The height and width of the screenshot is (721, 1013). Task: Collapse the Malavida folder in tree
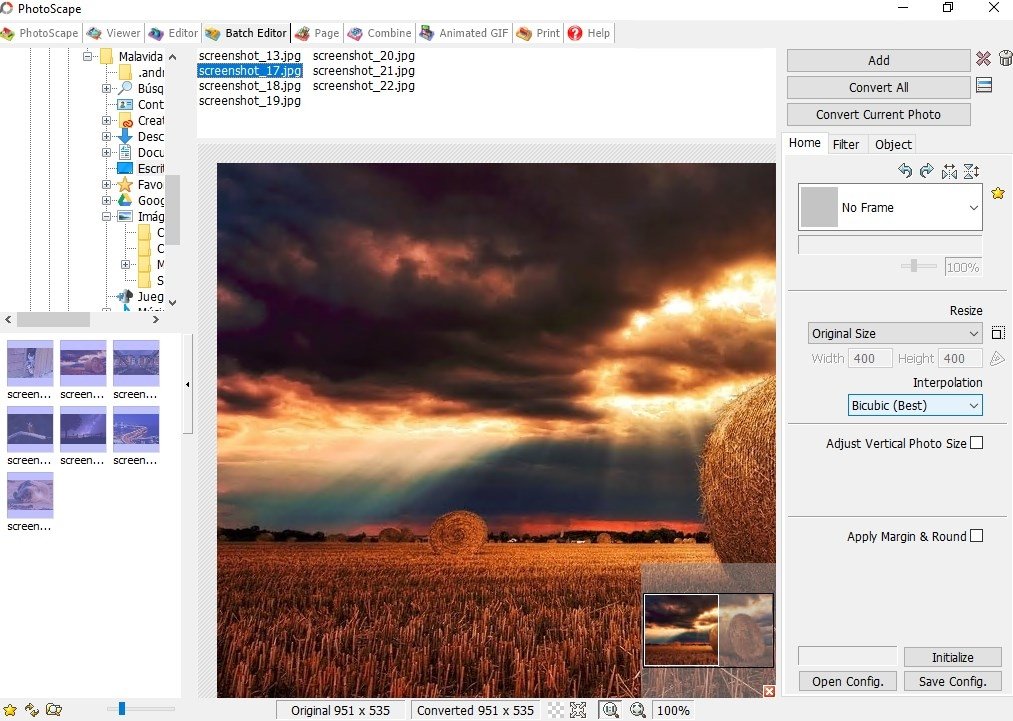(x=87, y=56)
